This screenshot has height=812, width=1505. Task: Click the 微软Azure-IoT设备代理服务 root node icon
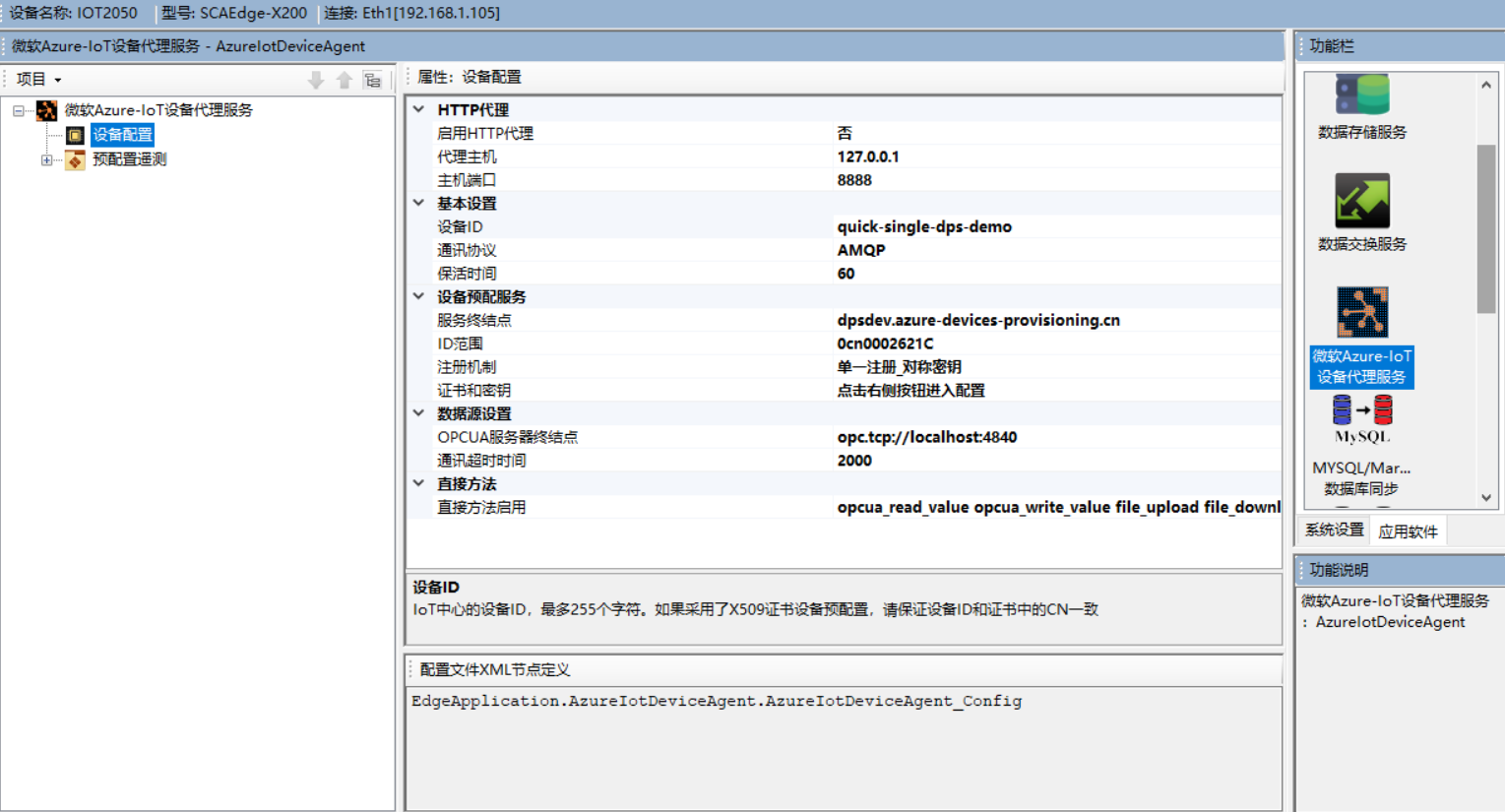pos(47,110)
